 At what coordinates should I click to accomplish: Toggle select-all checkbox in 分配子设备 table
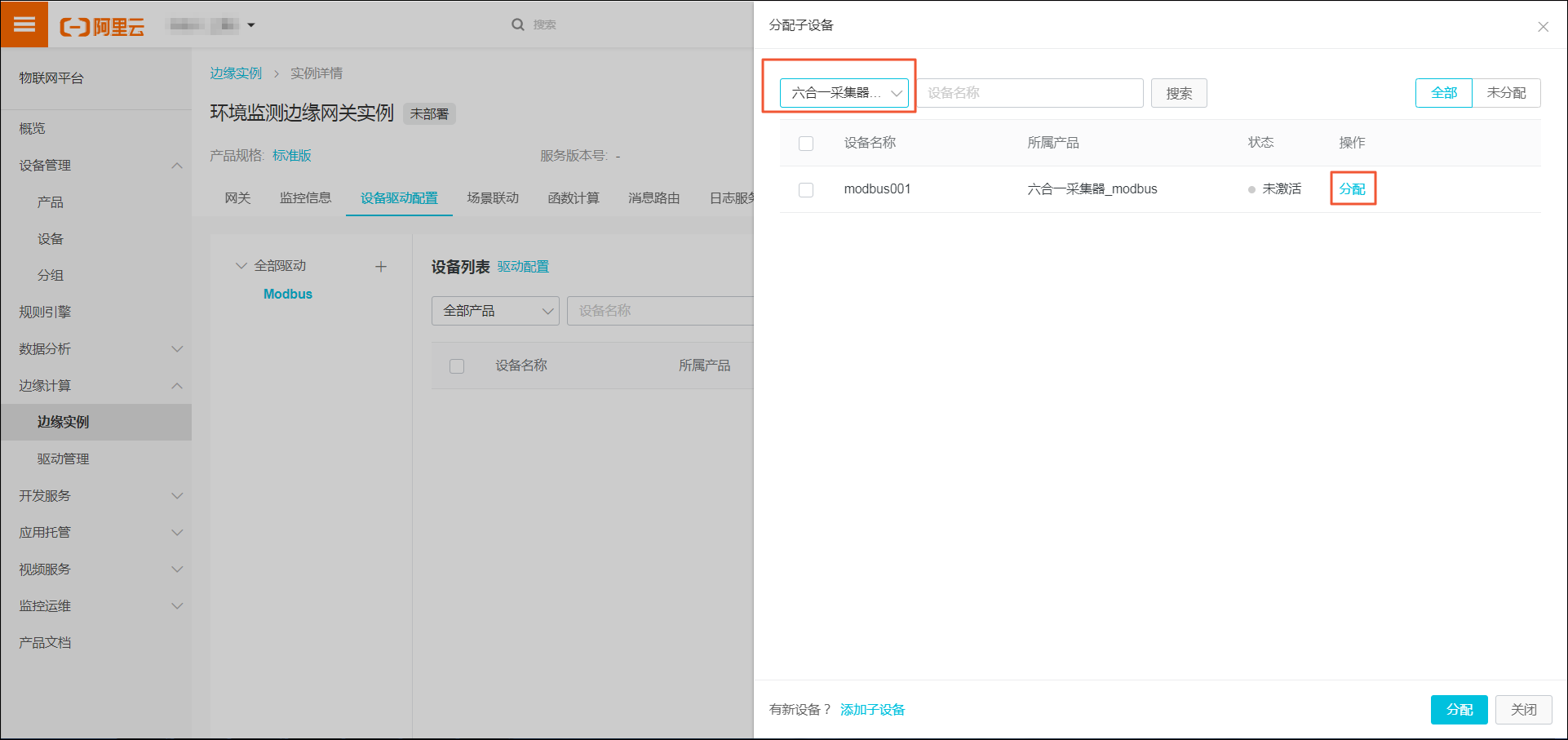806,144
